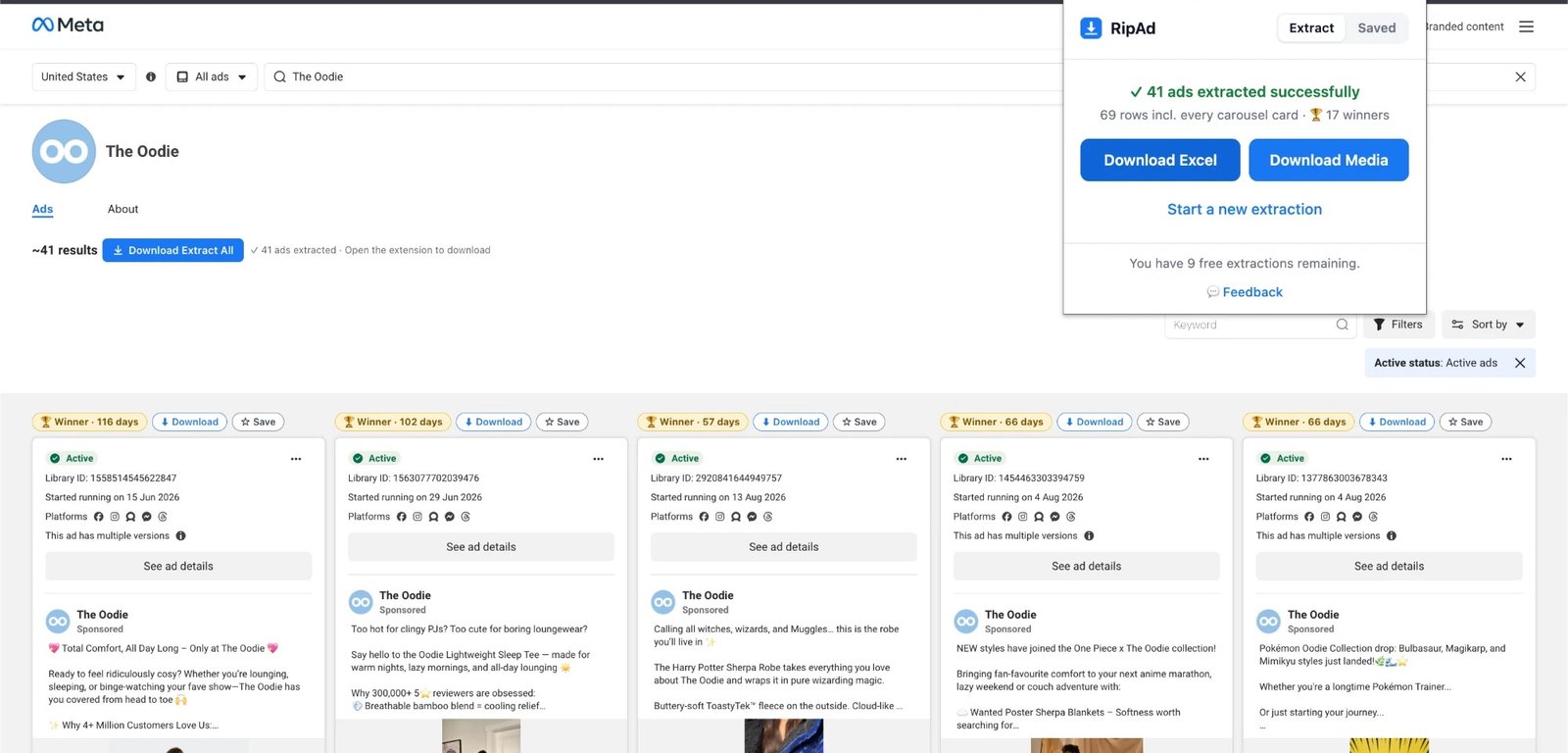Viewport: 1568px width, 753px height.
Task: Click the Harry Potter ad image thumbnail
Action: point(784,736)
